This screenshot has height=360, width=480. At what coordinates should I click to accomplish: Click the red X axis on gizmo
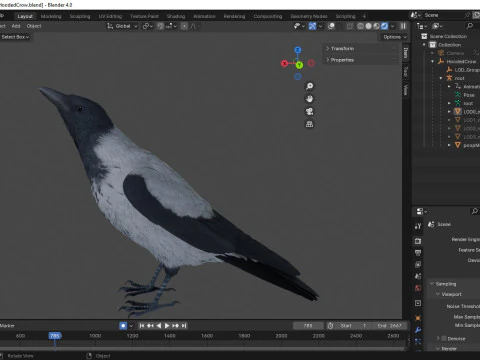(x=284, y=63)
